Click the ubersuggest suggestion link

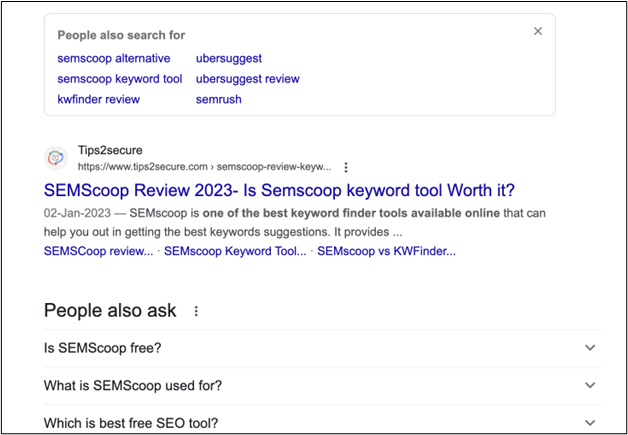tap(229, 58)
